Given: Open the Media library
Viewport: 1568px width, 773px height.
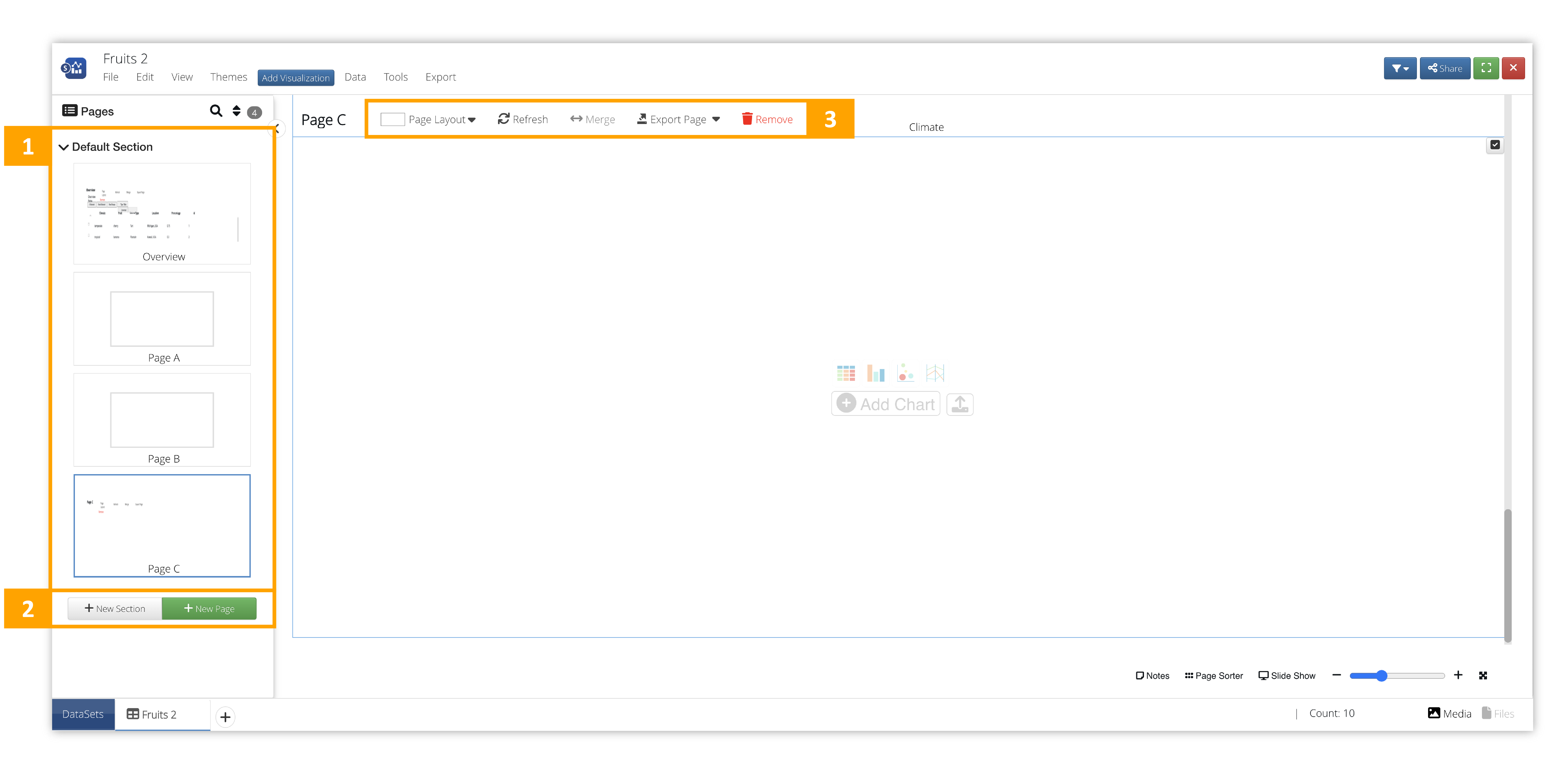Looking at the screenshot, I should [x=1449, y=713].
